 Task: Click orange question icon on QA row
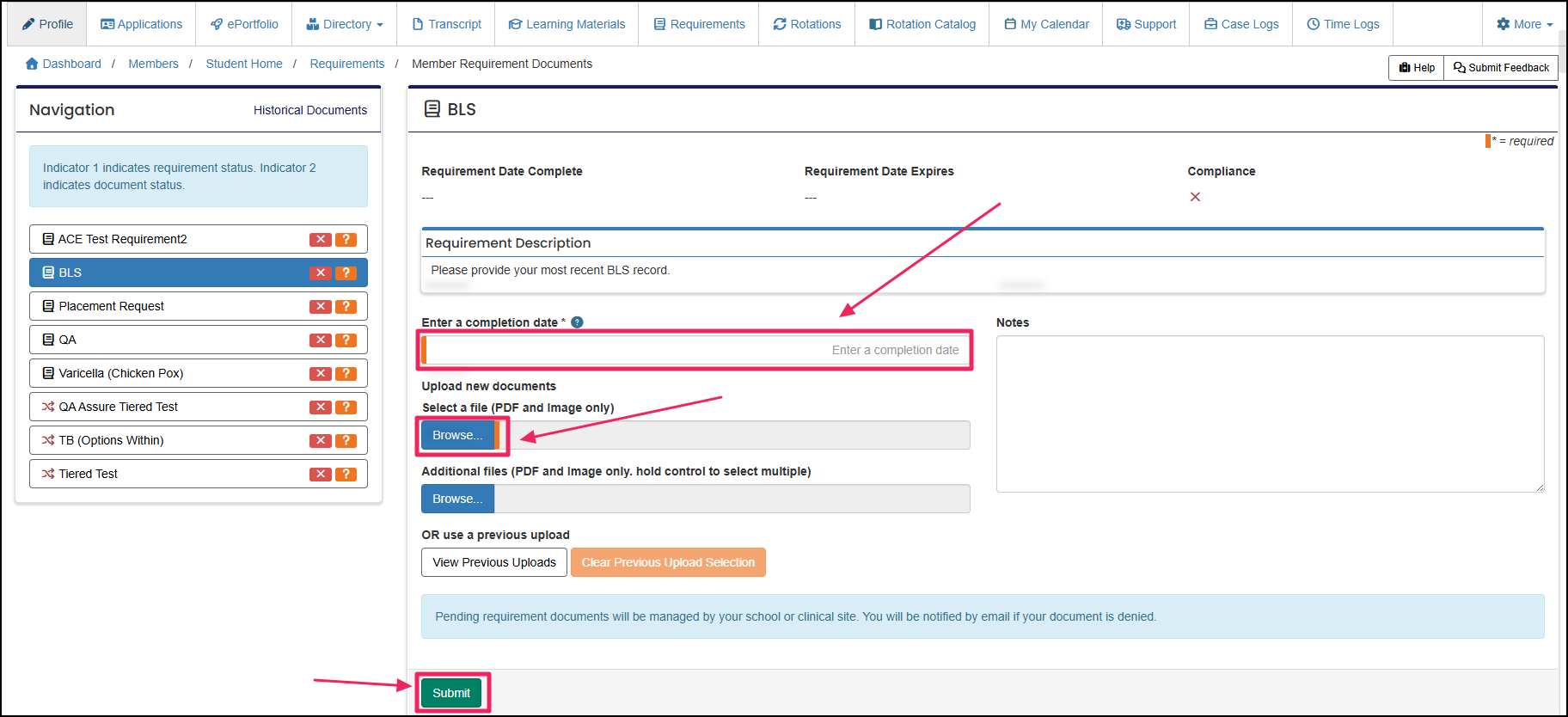click(x=346, y=340)
